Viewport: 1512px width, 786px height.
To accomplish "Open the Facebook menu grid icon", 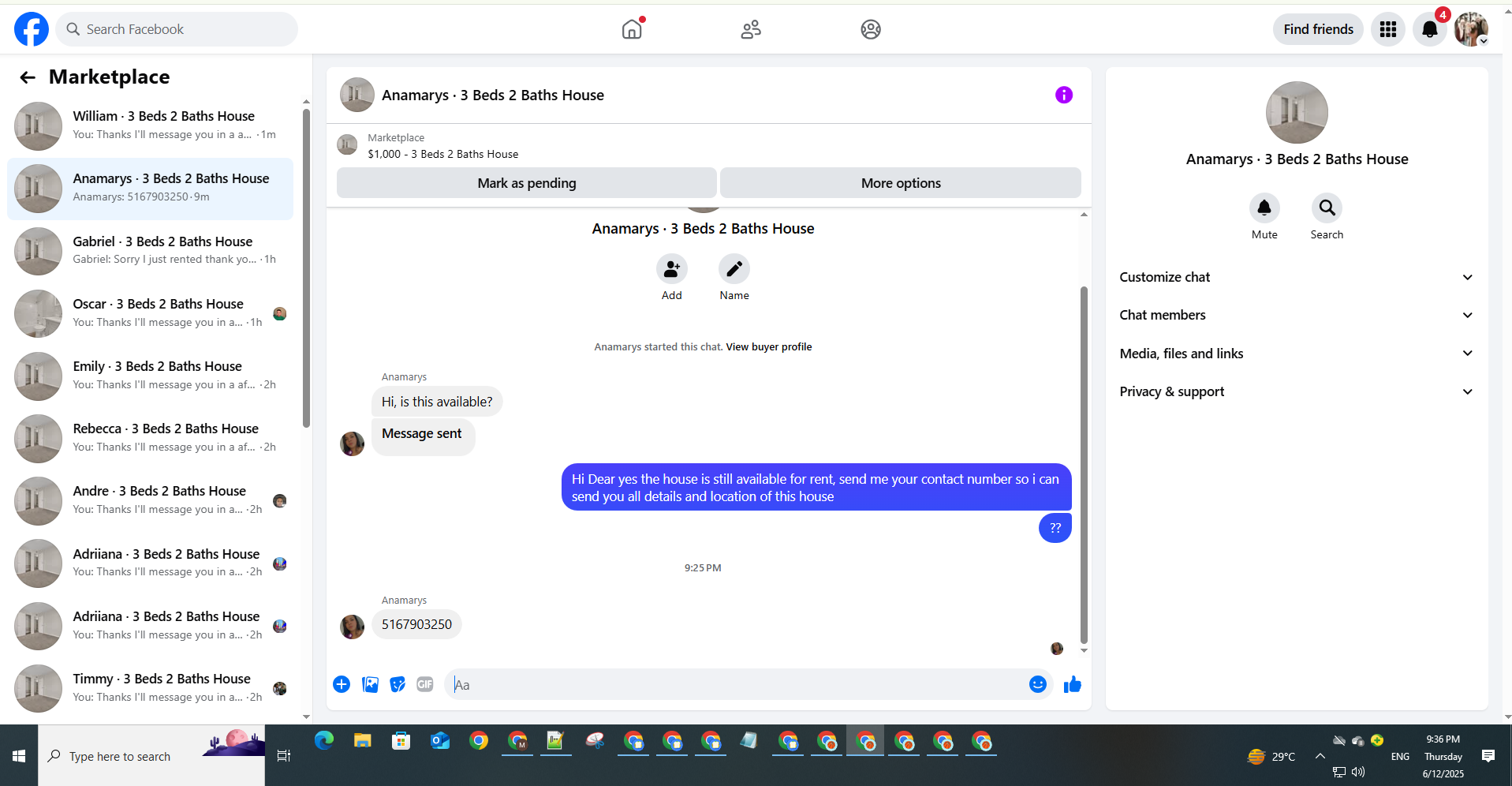I will coord(1388,29).
